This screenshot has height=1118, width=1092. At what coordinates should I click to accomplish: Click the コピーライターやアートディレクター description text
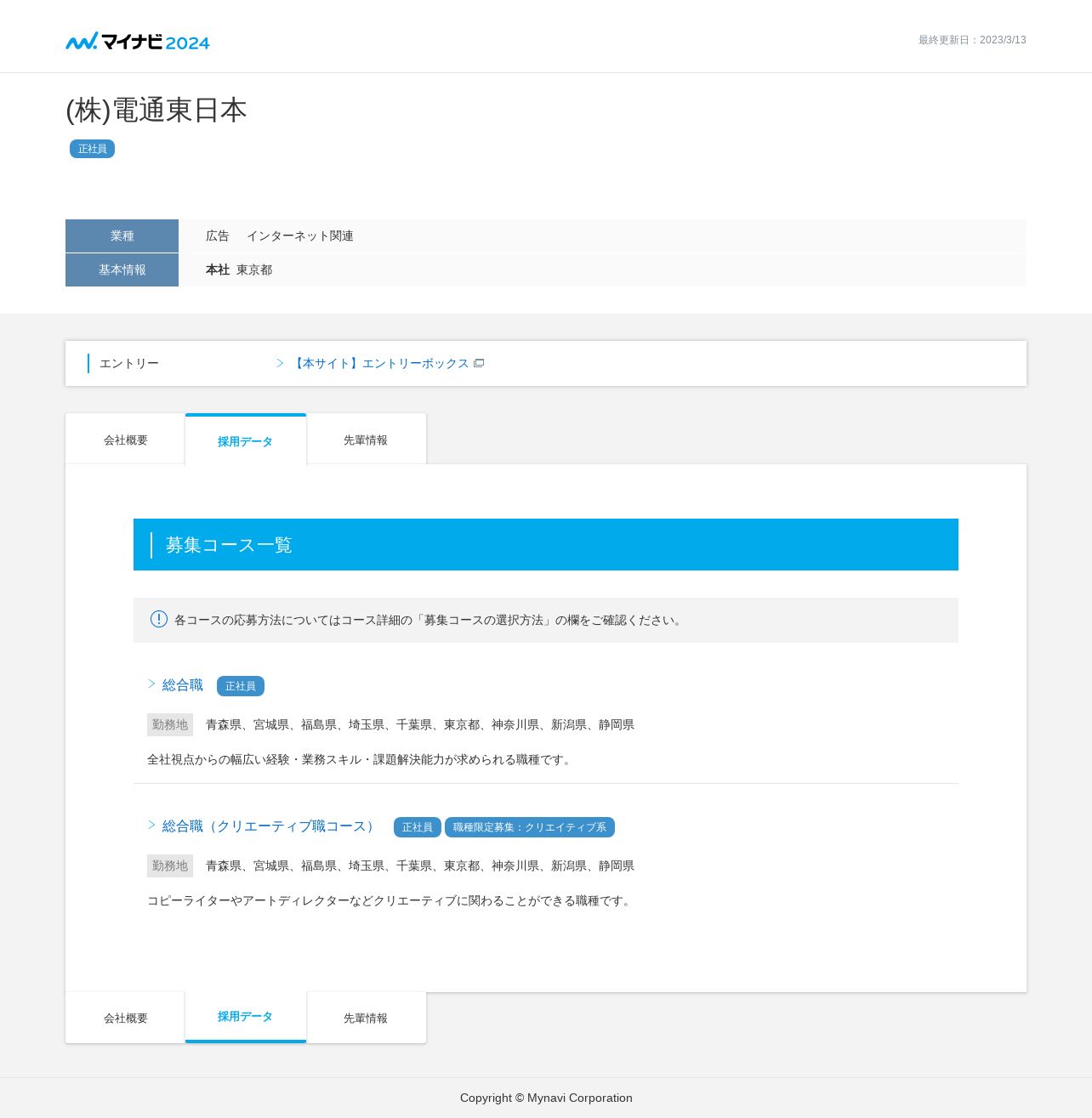(390, 900)
